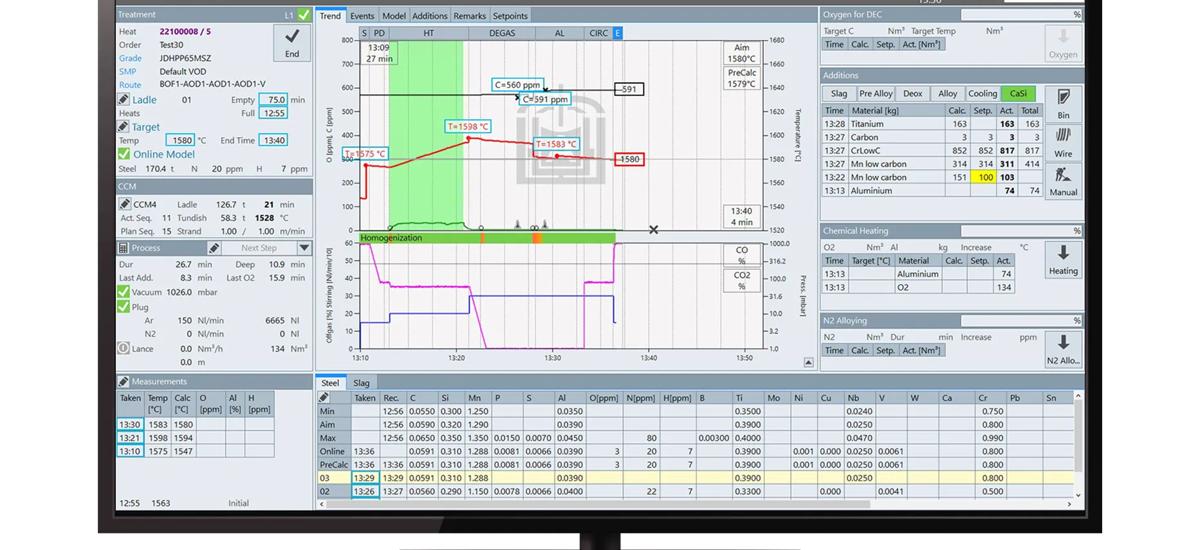The image size is (1200, 550).
Task: Open the Events tab
Action: coord(362,16)
